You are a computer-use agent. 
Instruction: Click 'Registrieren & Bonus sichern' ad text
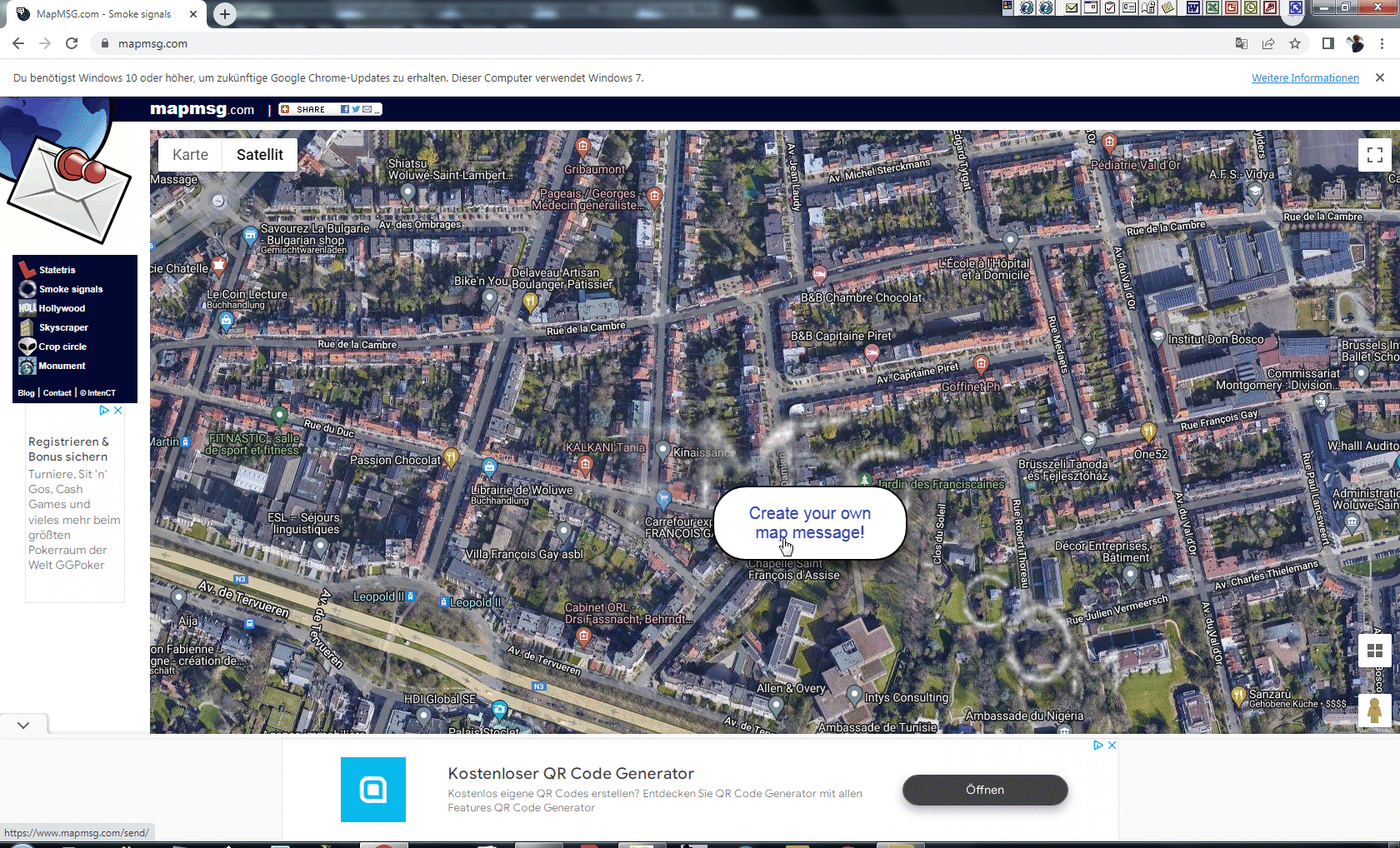click(x=68, y=449)
